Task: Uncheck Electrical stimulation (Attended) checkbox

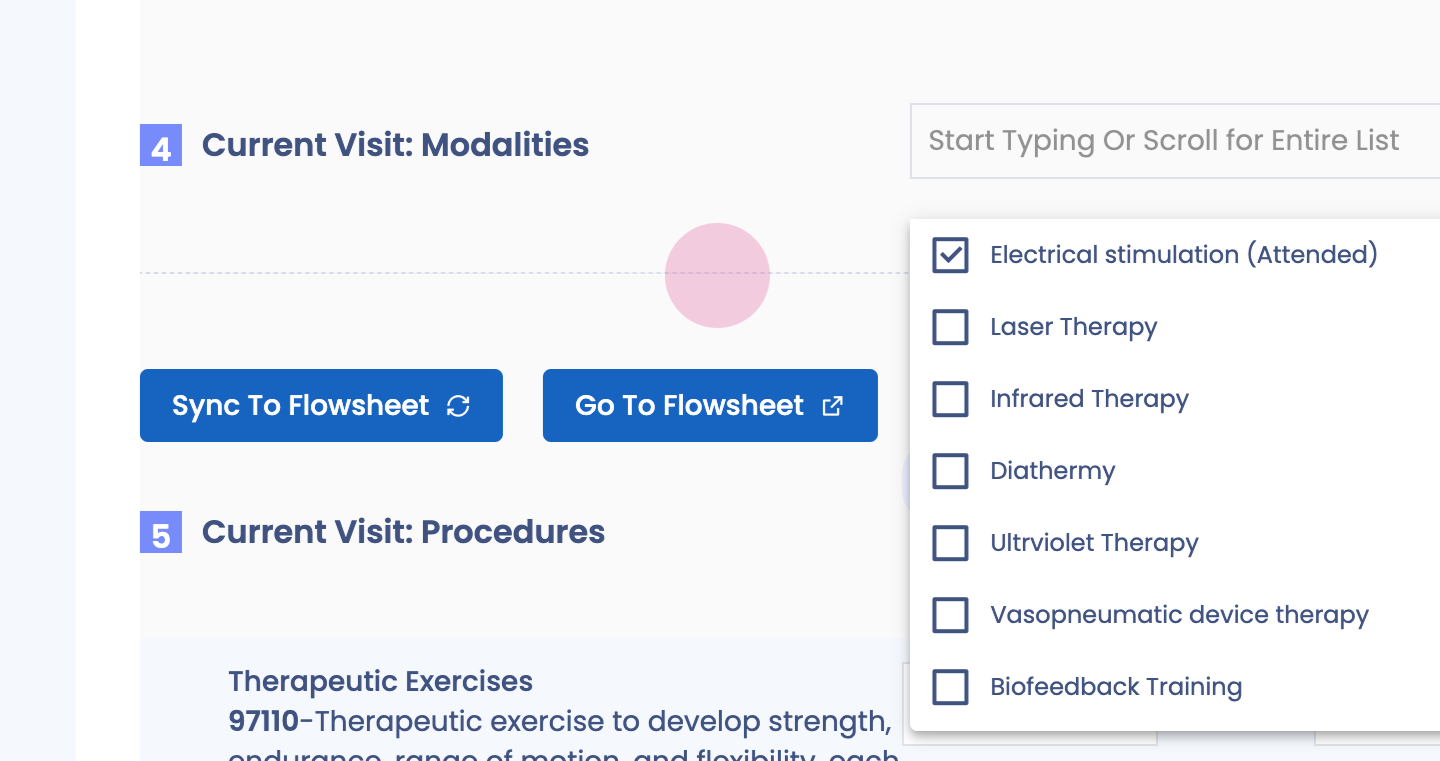Action: click(950, 255)
